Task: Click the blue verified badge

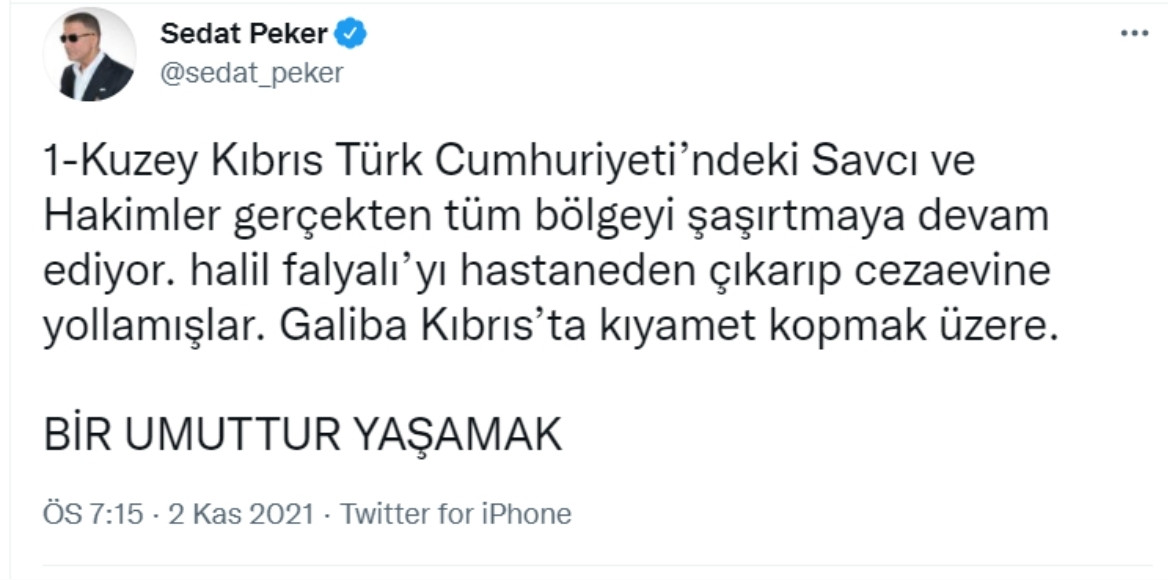Action: 352,35
